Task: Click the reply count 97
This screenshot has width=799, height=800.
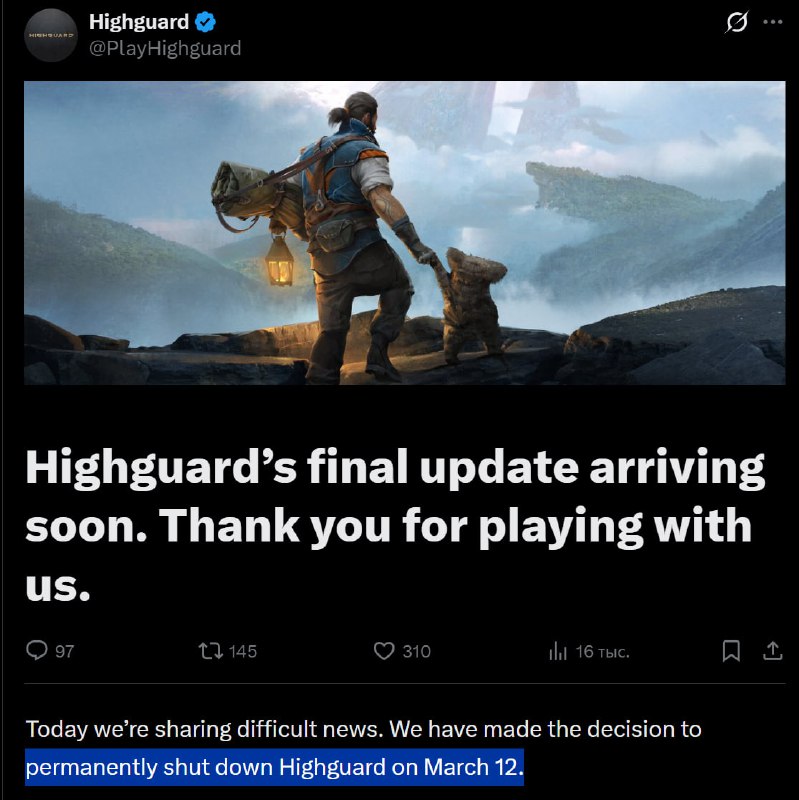Action: tap(64, 652)
